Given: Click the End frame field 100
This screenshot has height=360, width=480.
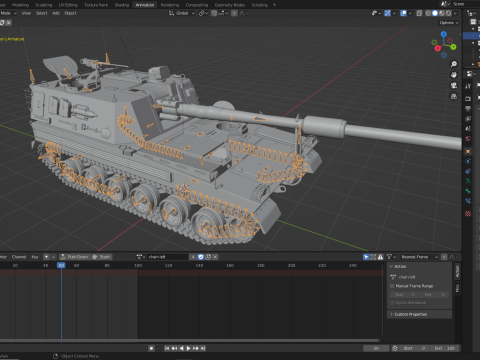Looking at the screenshot, I should (445, 348).
